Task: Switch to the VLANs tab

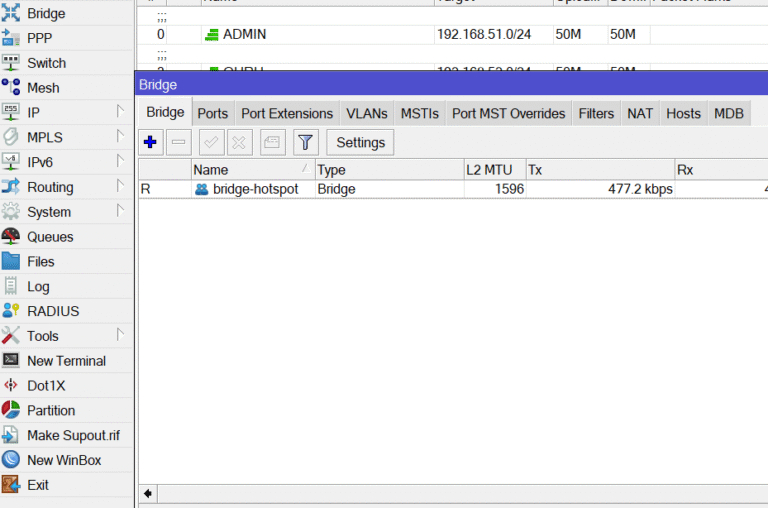Action: (367, 114)
